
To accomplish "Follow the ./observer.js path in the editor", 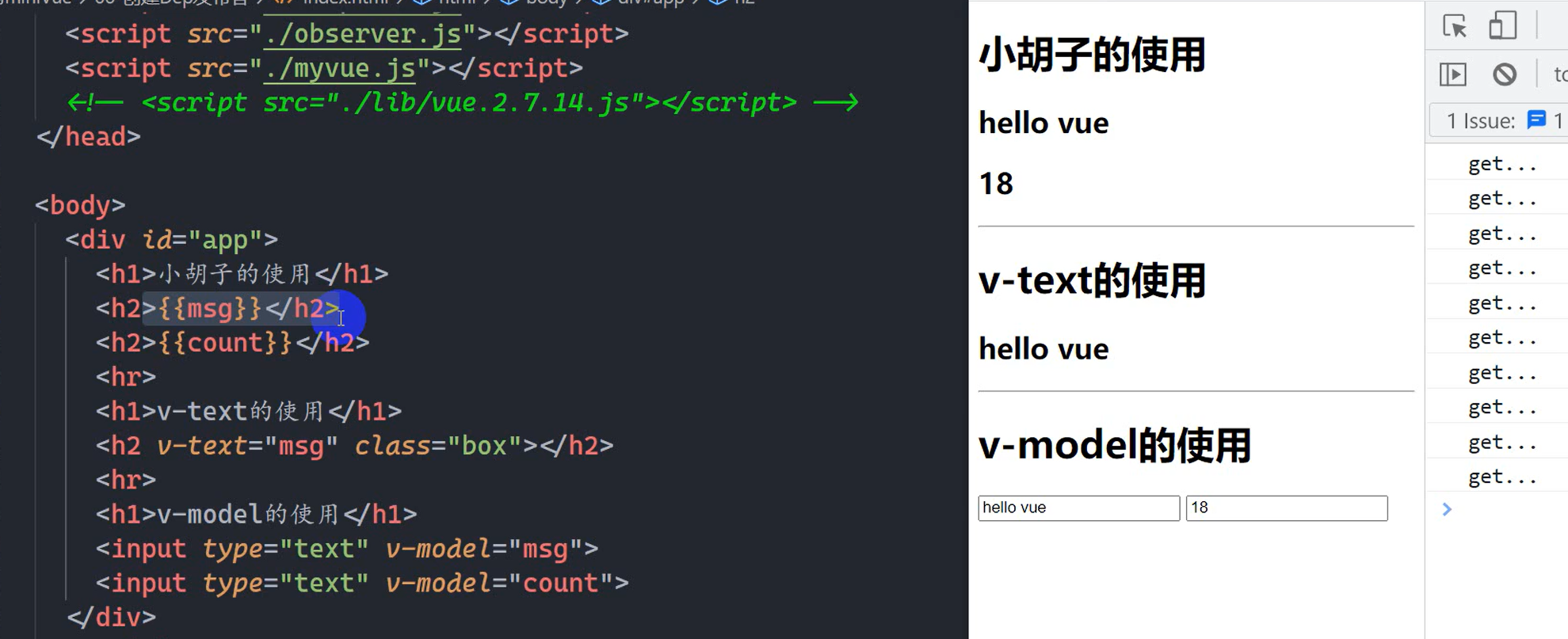I will [x=362, y=34].
